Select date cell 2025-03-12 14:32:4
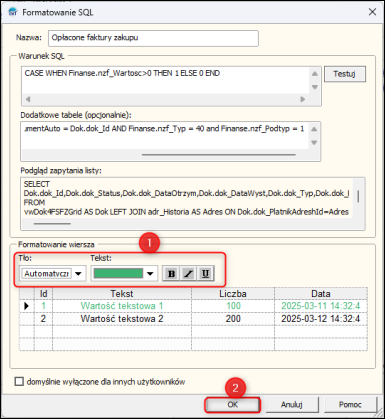 tap(321, 319)
